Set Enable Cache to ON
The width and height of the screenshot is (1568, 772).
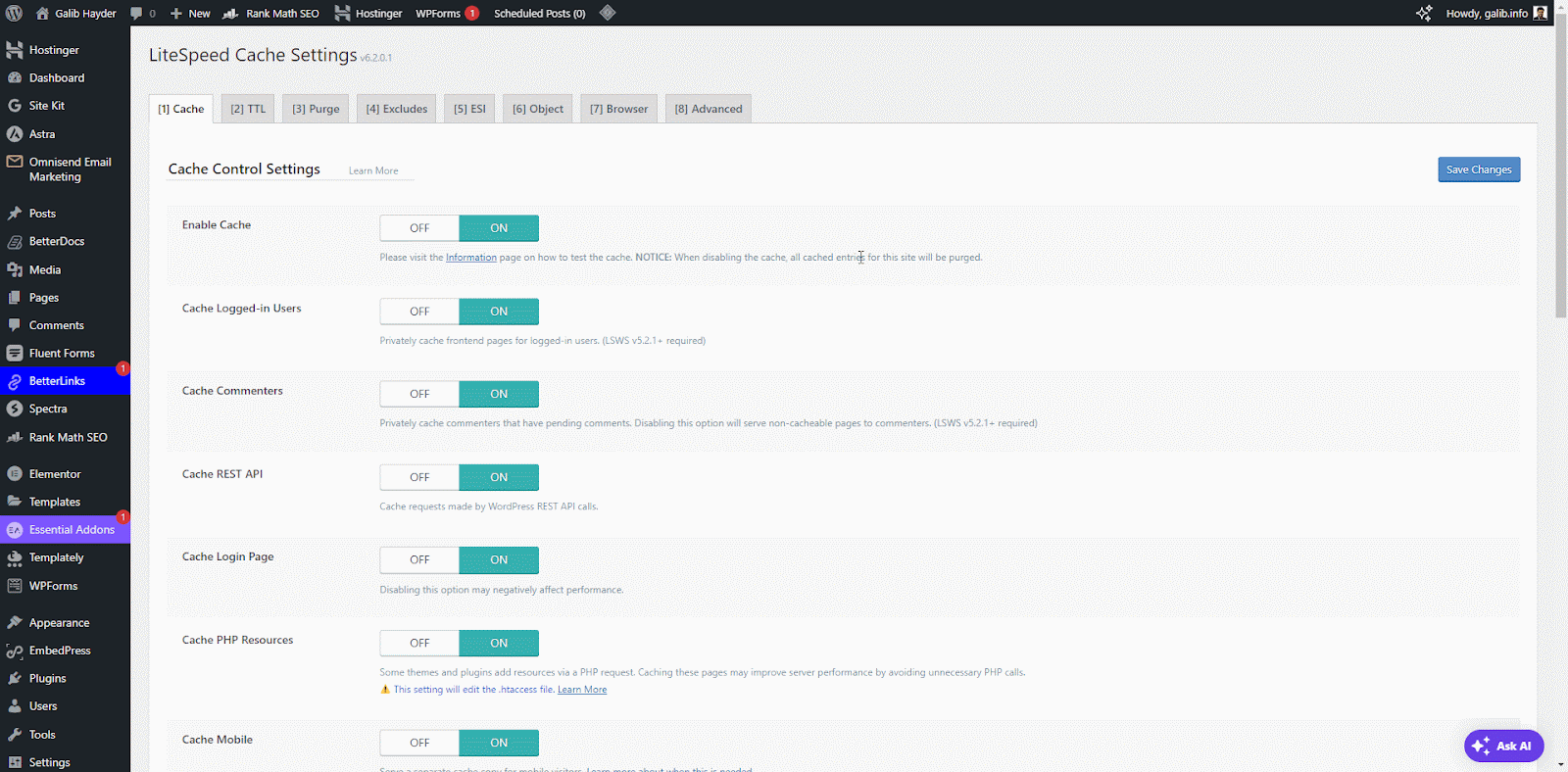pos(499,228)
